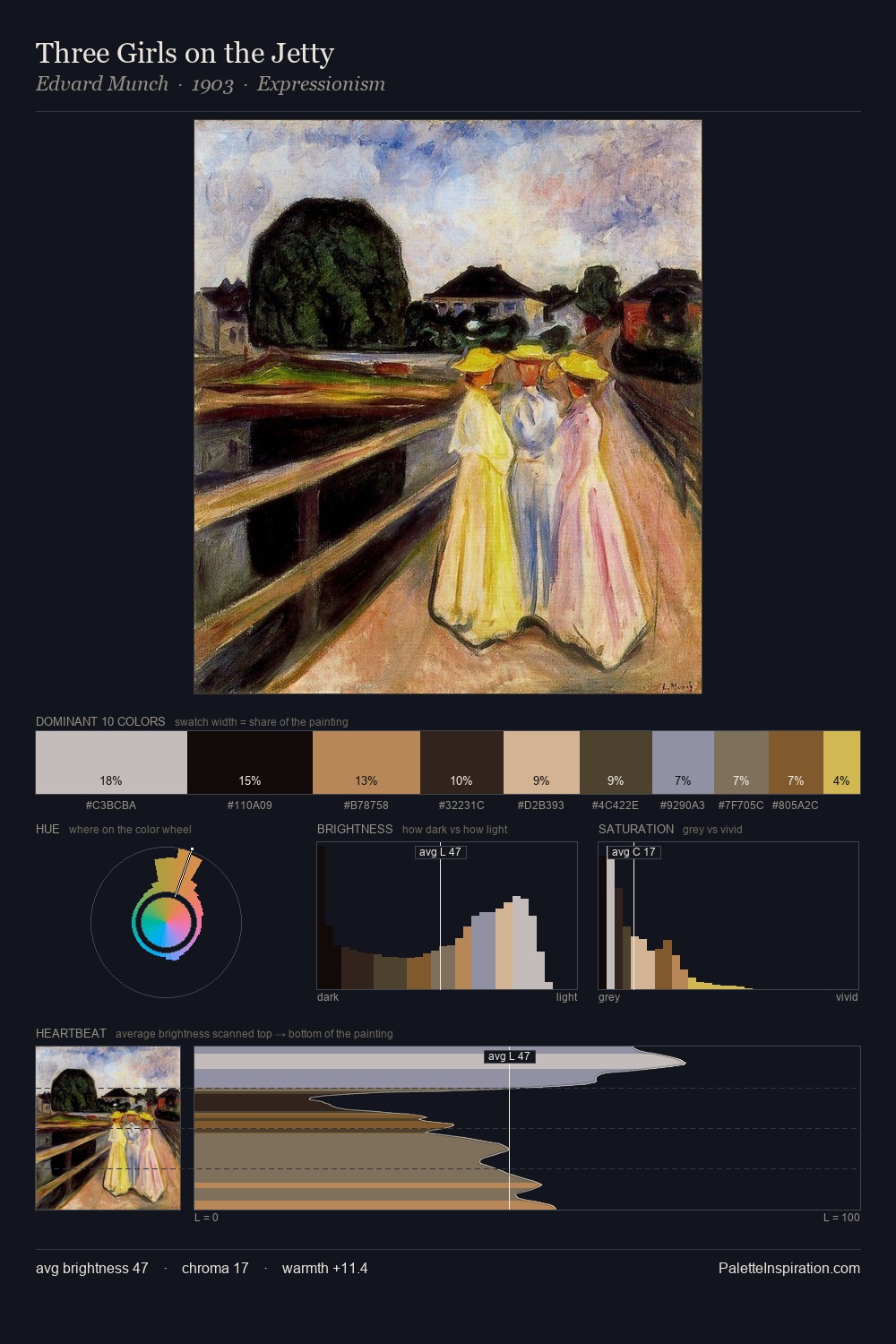
Task: Click the hex code #B78758
Action: [x=366, y=805]
